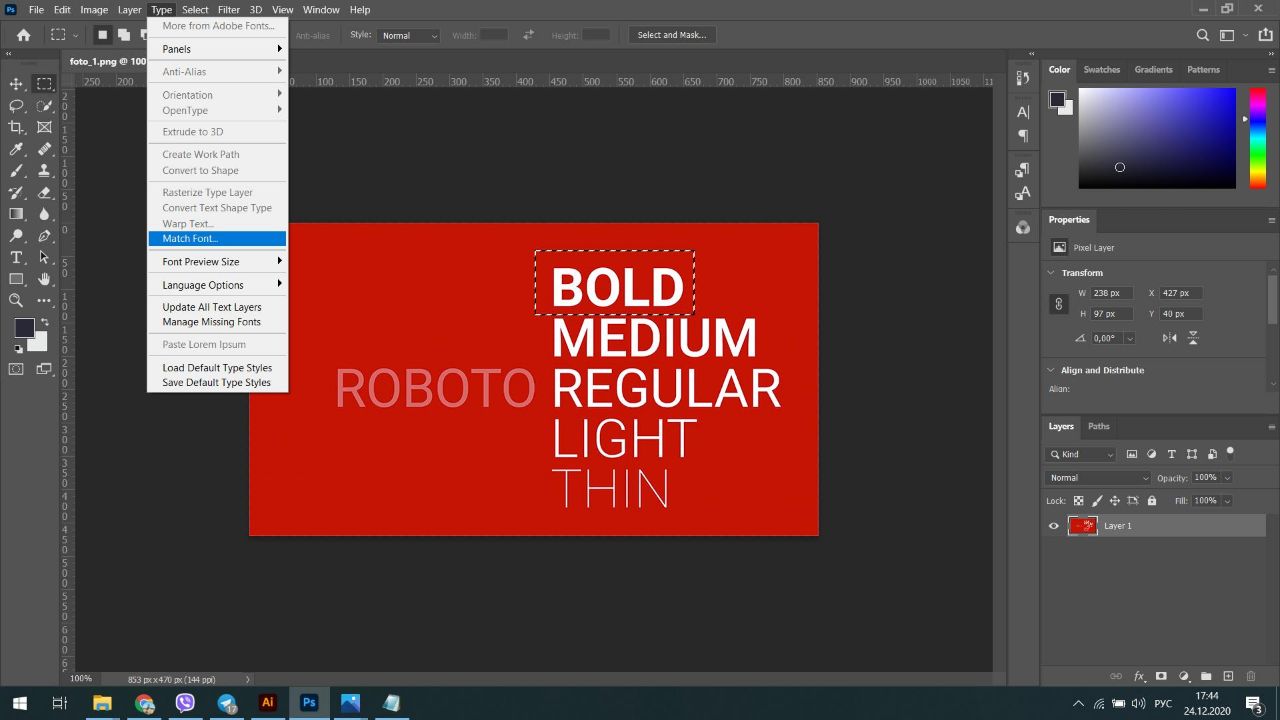Screen dimensions: 1280x720
Task: Open the Style Normal dropdown in options bar
Action: pos(408,35)
